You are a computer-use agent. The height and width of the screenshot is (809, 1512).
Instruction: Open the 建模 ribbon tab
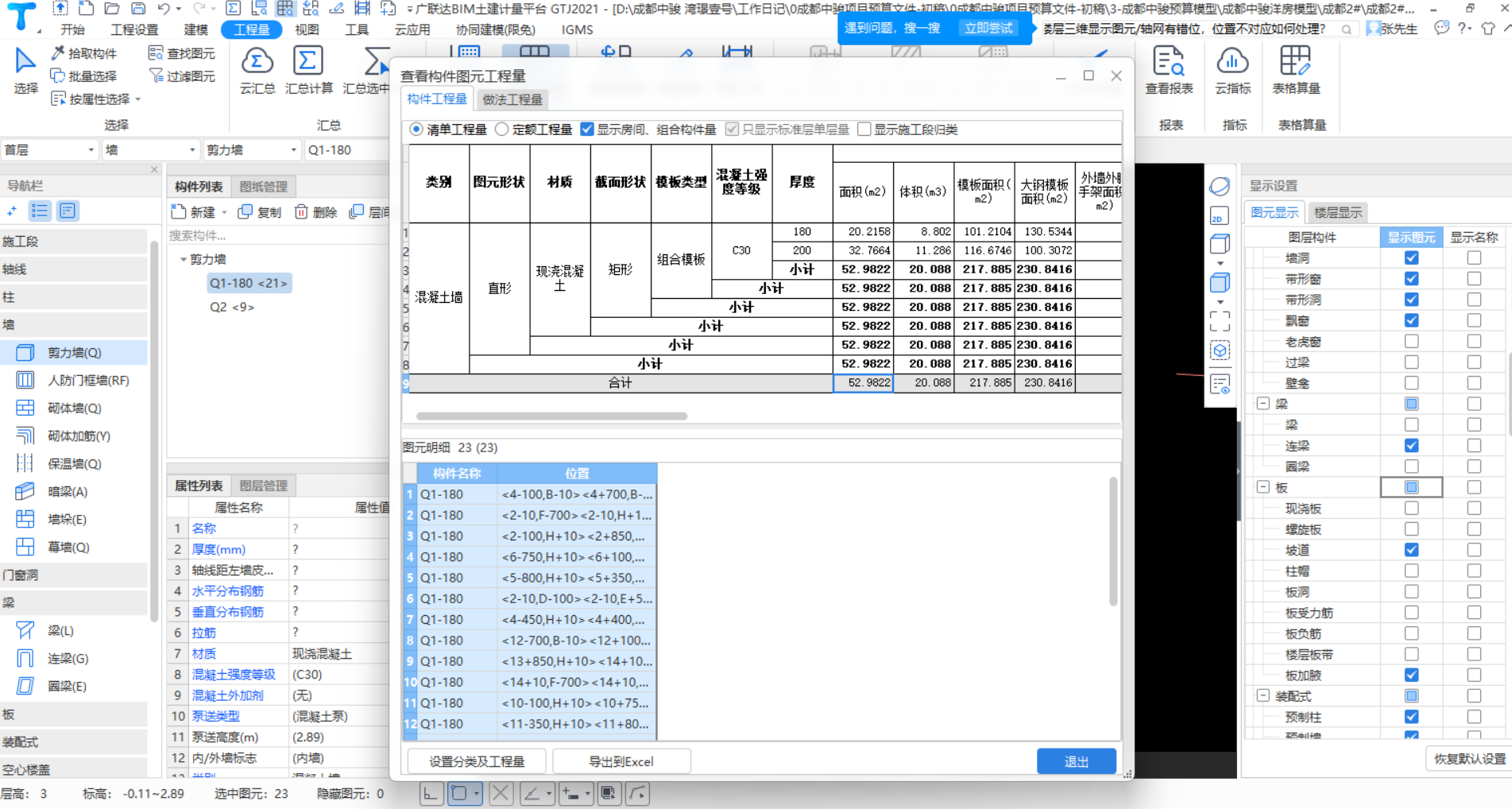[x=195, y=29]
